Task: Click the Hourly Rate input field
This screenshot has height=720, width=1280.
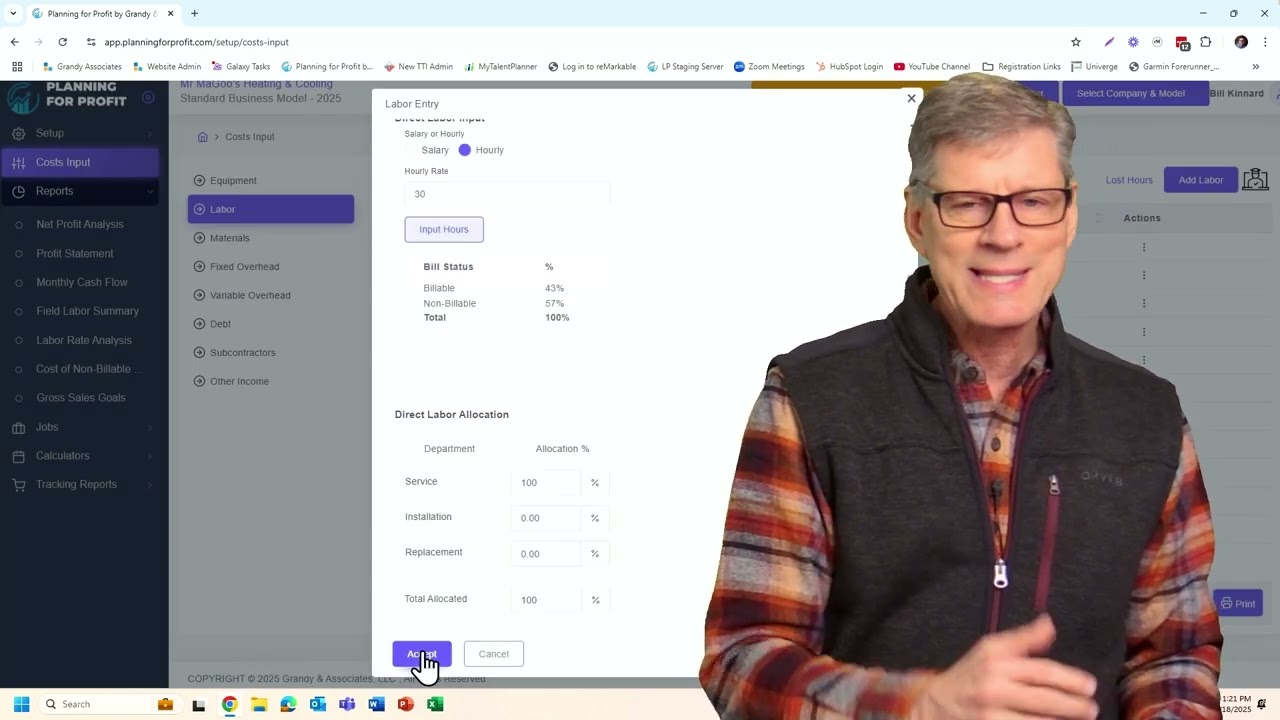Action: (x=507, y=194)
